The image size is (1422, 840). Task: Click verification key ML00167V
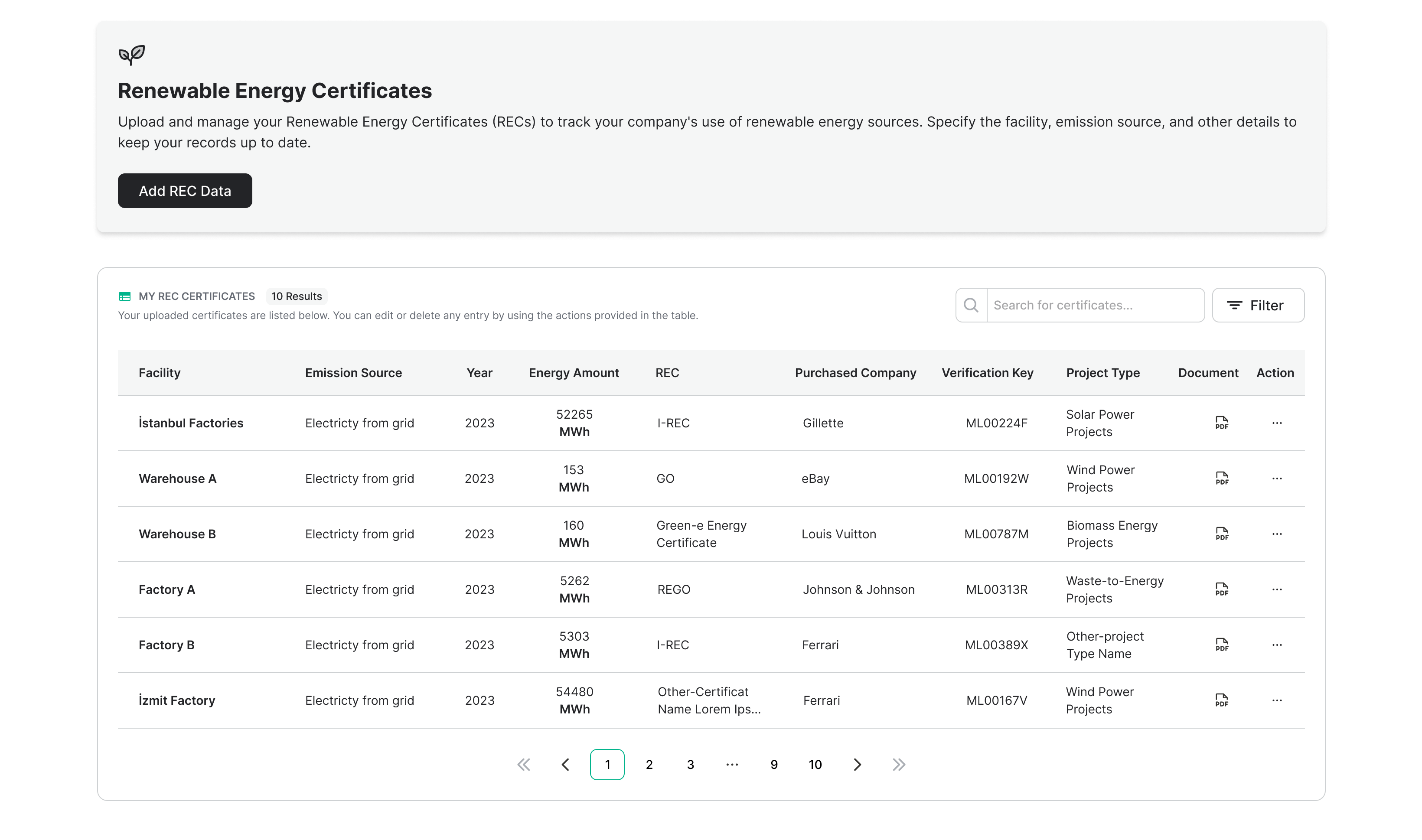(x=996, y=700)
